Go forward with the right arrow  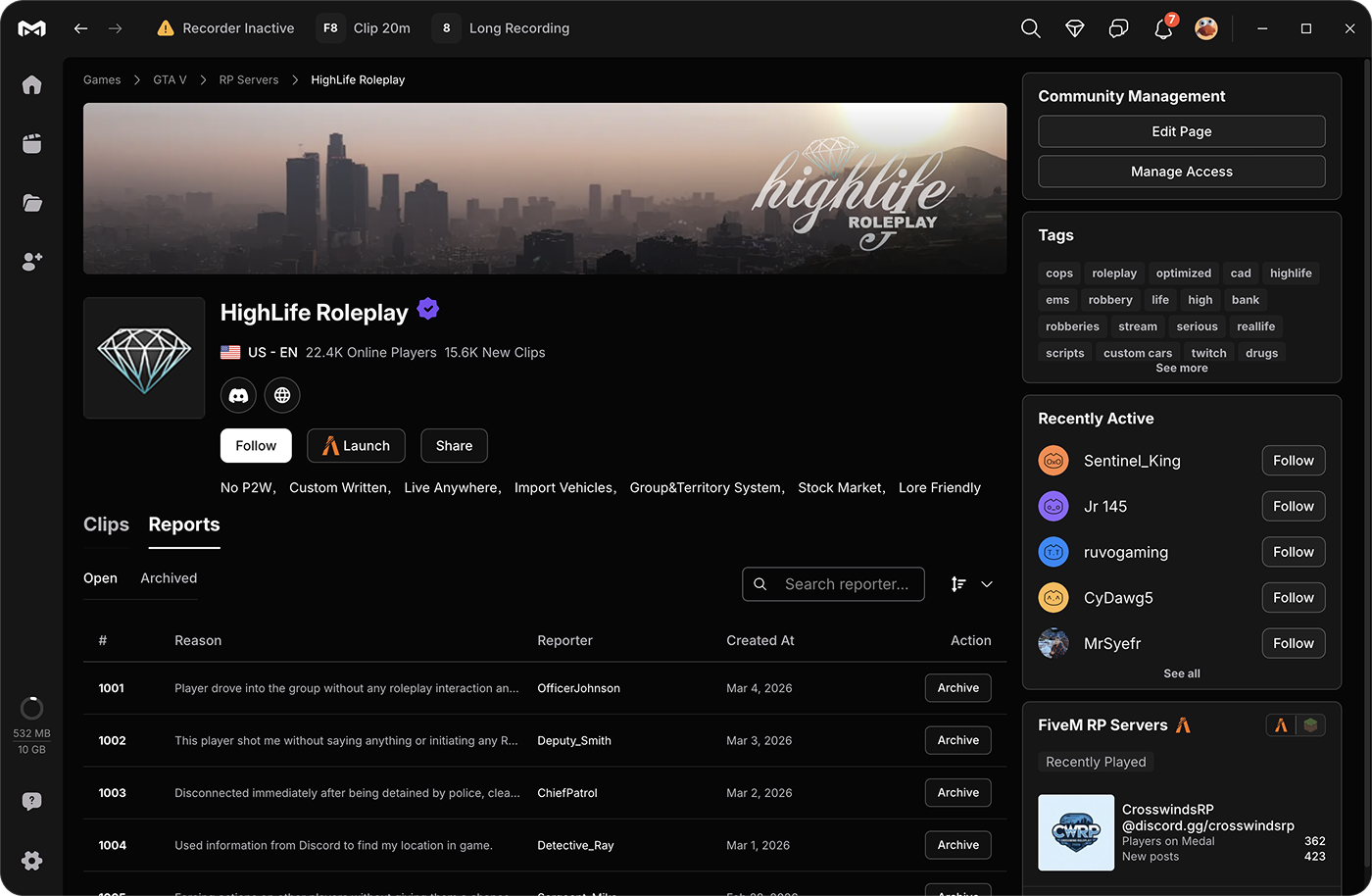(x=116, y=28)
